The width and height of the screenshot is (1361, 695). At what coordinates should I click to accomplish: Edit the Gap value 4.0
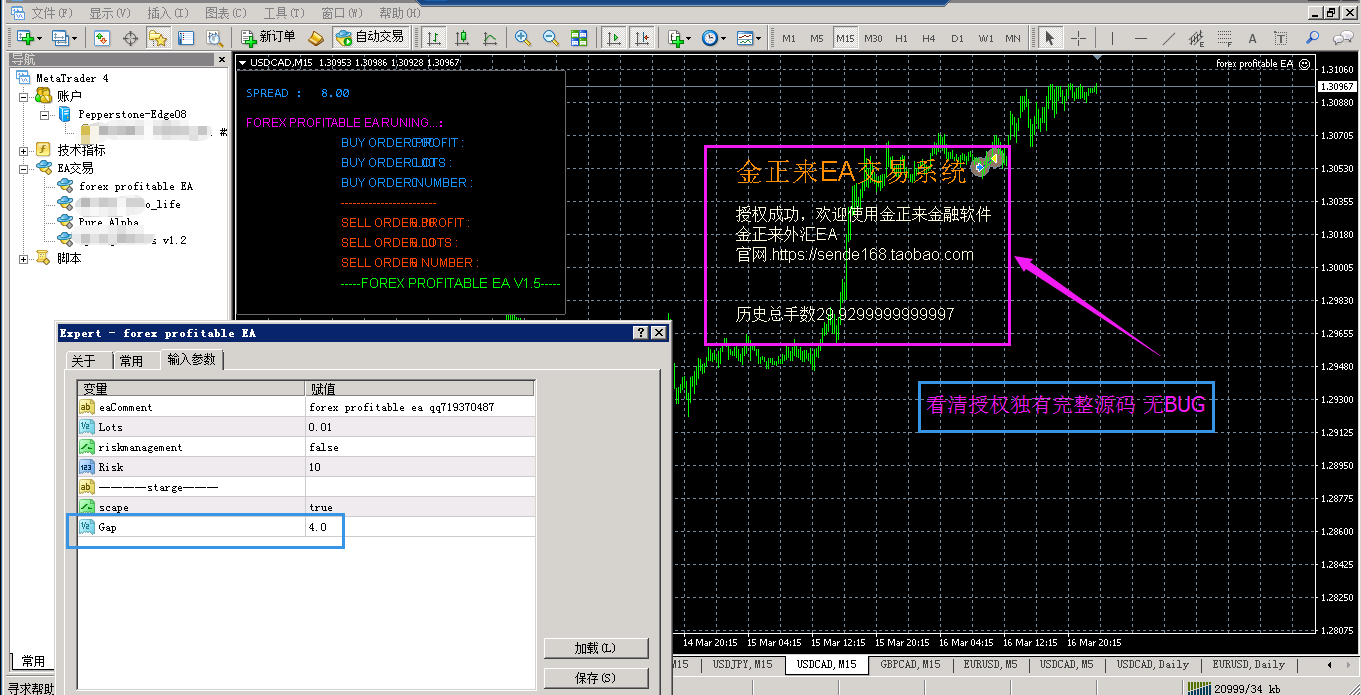420,527
